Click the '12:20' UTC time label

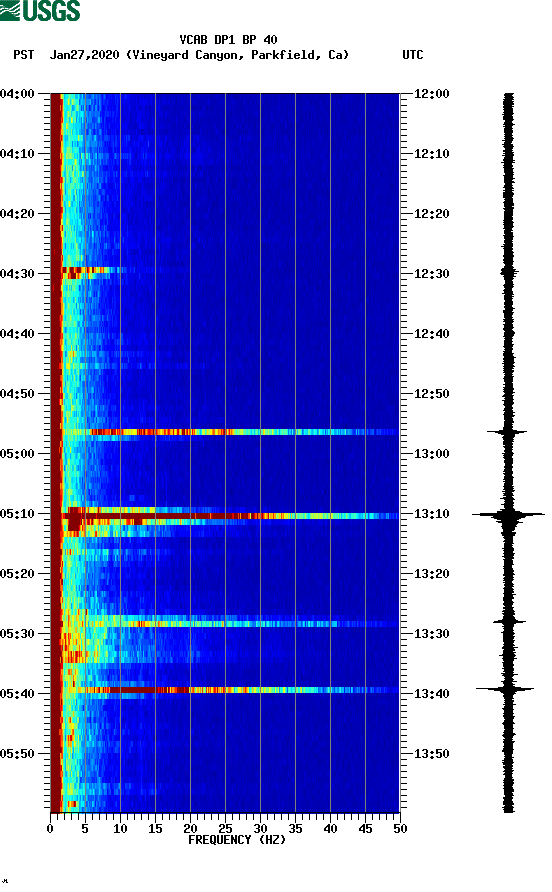pos(431,214)
